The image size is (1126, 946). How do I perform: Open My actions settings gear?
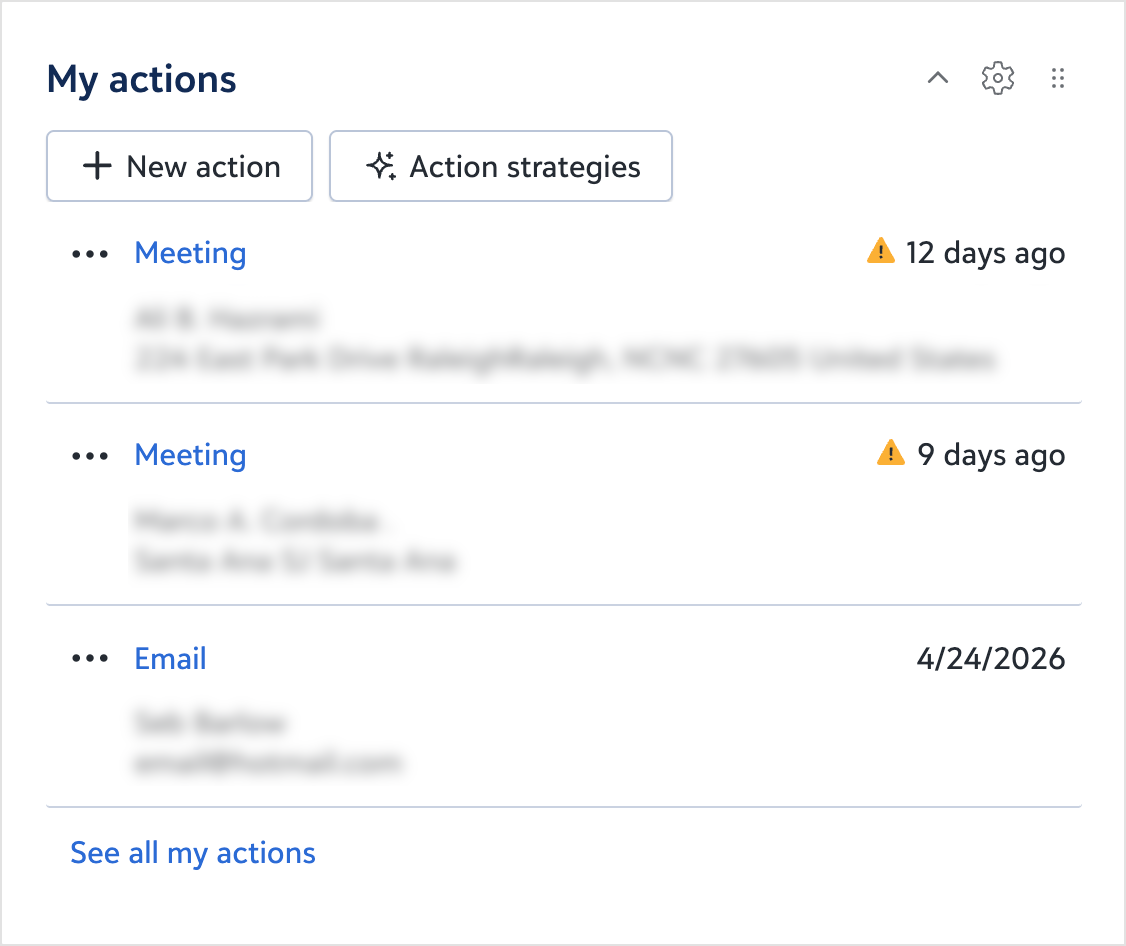click(998, 78)
